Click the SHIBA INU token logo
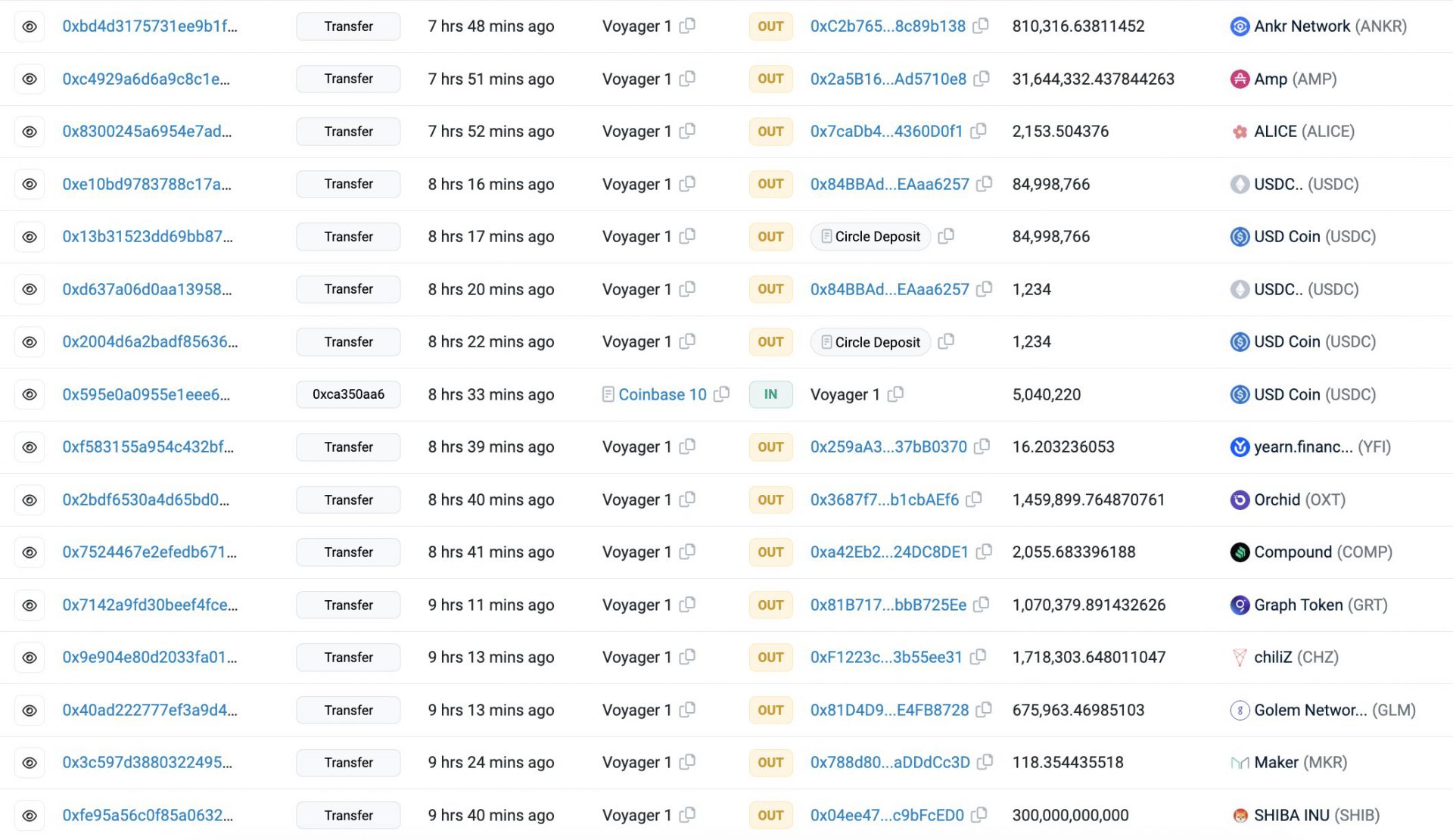This screenshot has height=840, width=1453. tap(1240, 816)
